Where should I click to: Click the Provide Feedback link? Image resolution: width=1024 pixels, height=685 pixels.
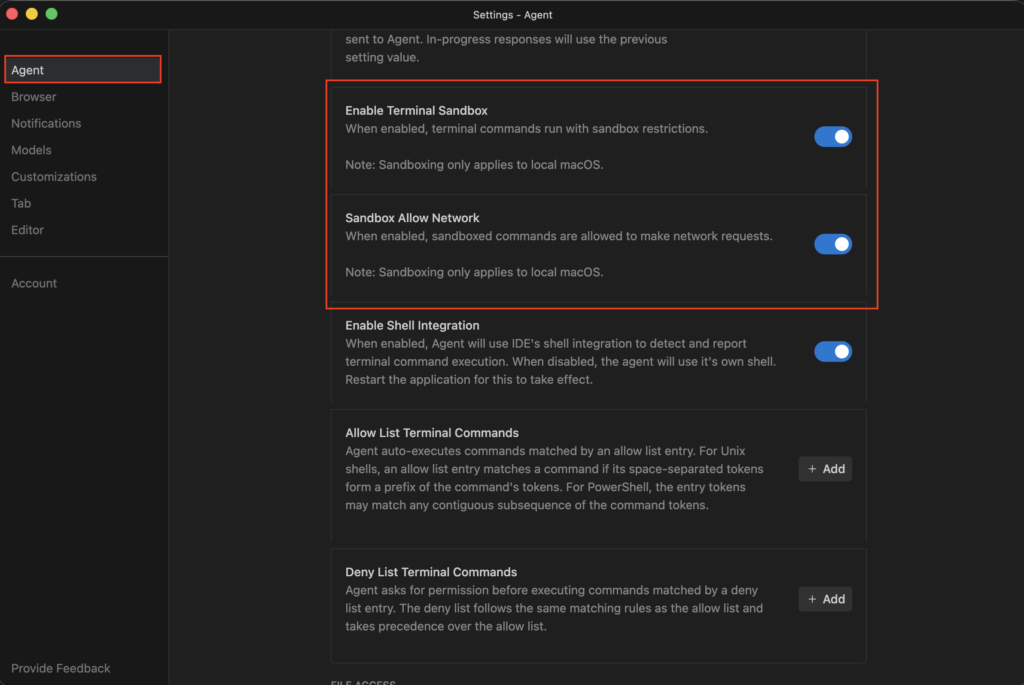(x=61, y=668)
